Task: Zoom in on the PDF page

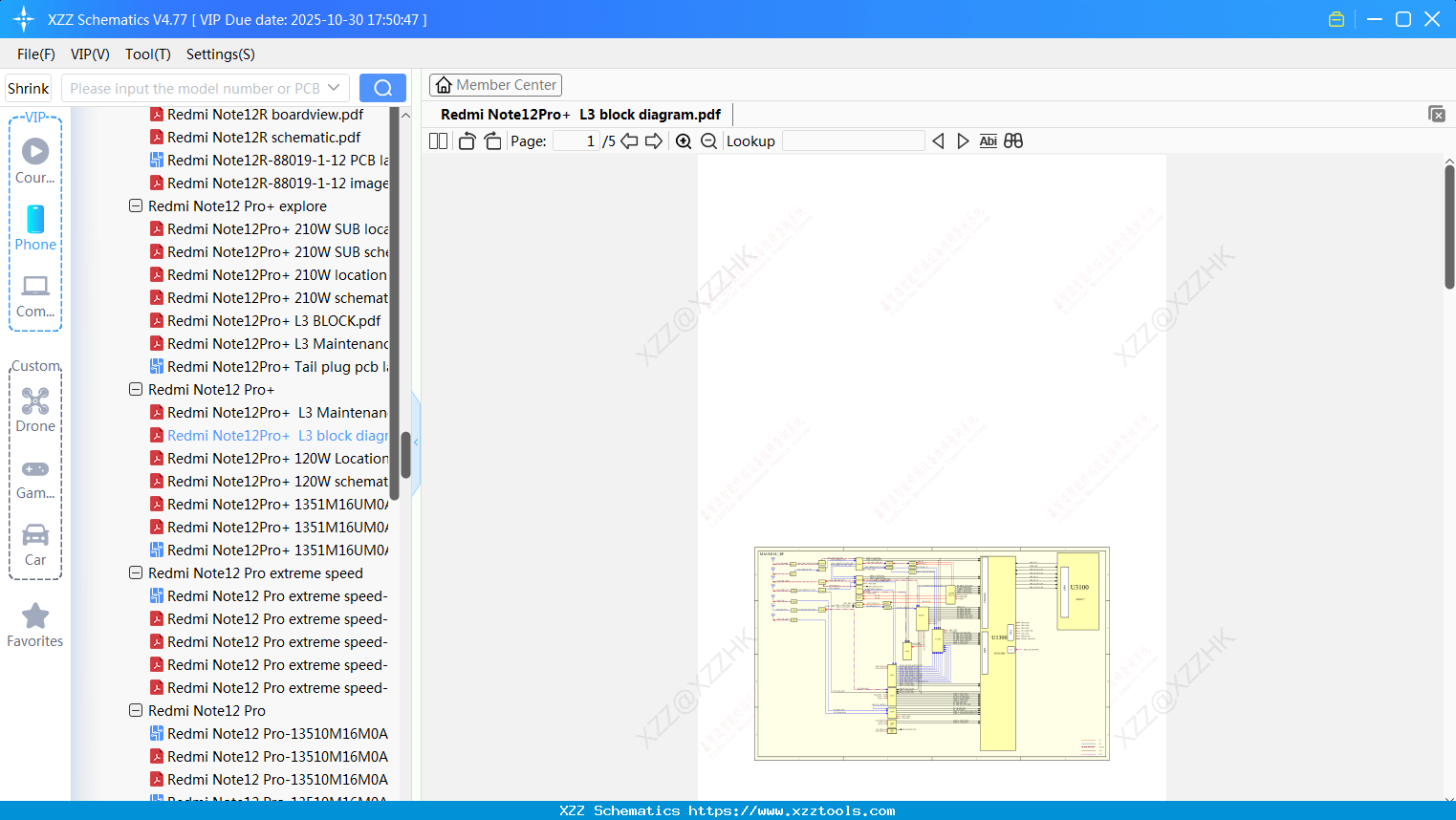Action: tap(684, 140)
